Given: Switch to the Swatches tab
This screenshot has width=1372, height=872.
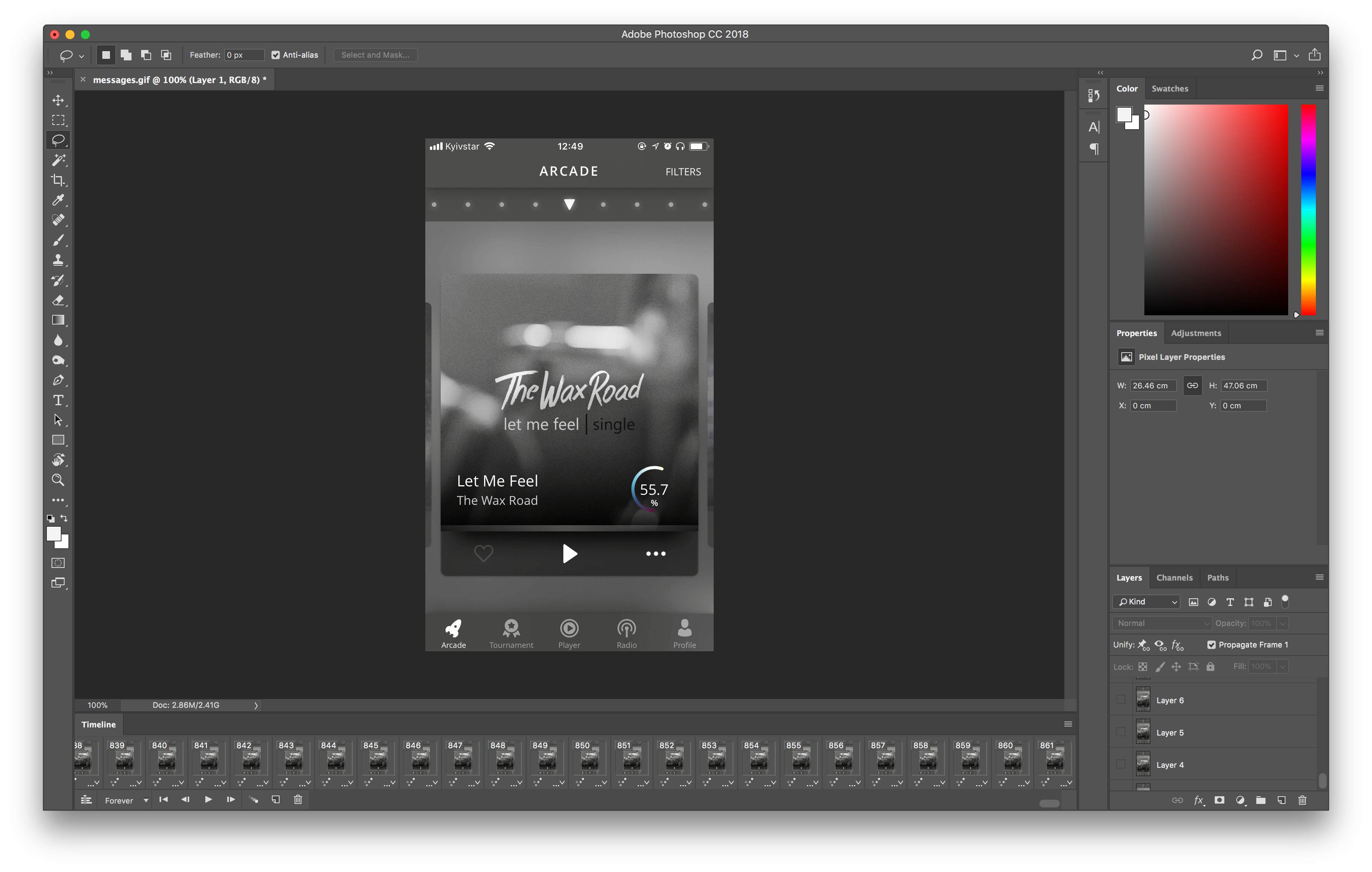Looking at the screenshot, I should pyautogui.click(x=1170, y=89).
